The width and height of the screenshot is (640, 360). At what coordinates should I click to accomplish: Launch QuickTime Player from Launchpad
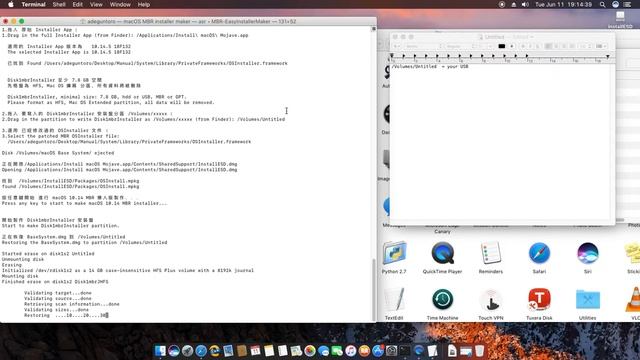tap(442, 253)
